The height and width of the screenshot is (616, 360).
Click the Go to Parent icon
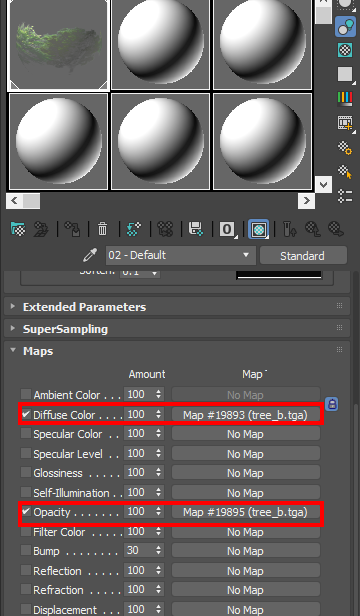click(x=313, y=229)
